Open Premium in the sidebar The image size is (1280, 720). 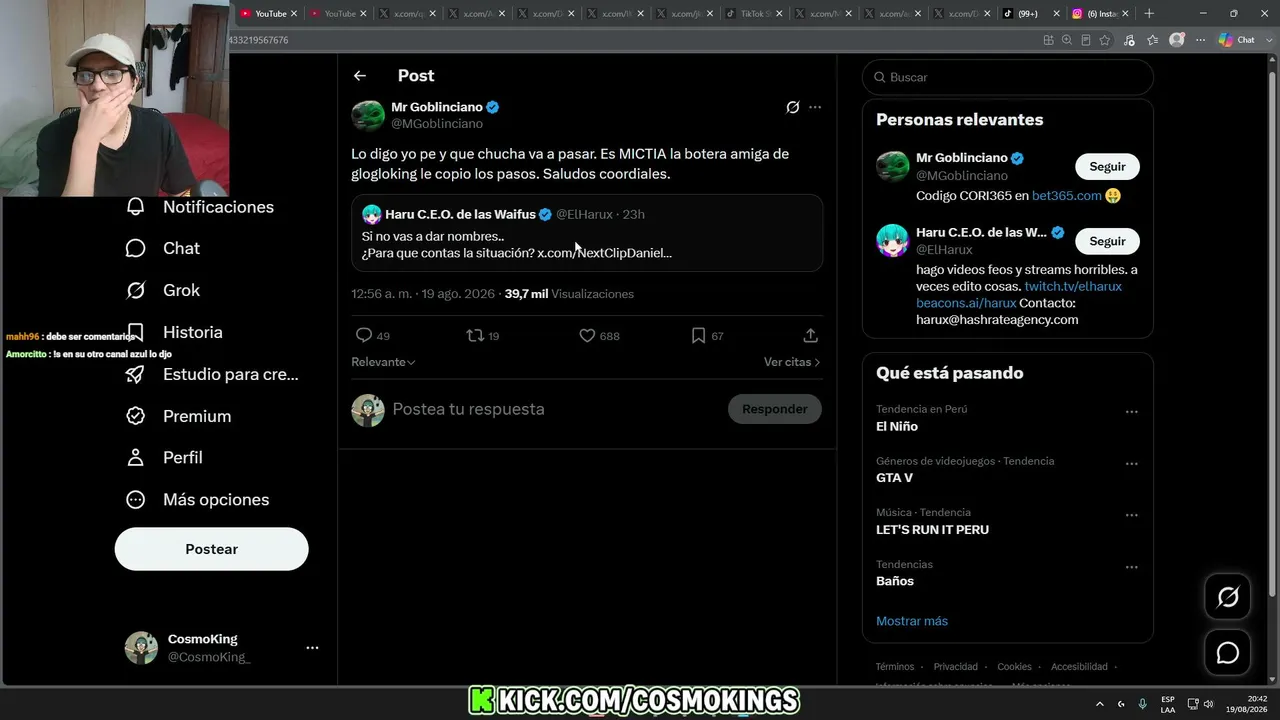[179, 416]
